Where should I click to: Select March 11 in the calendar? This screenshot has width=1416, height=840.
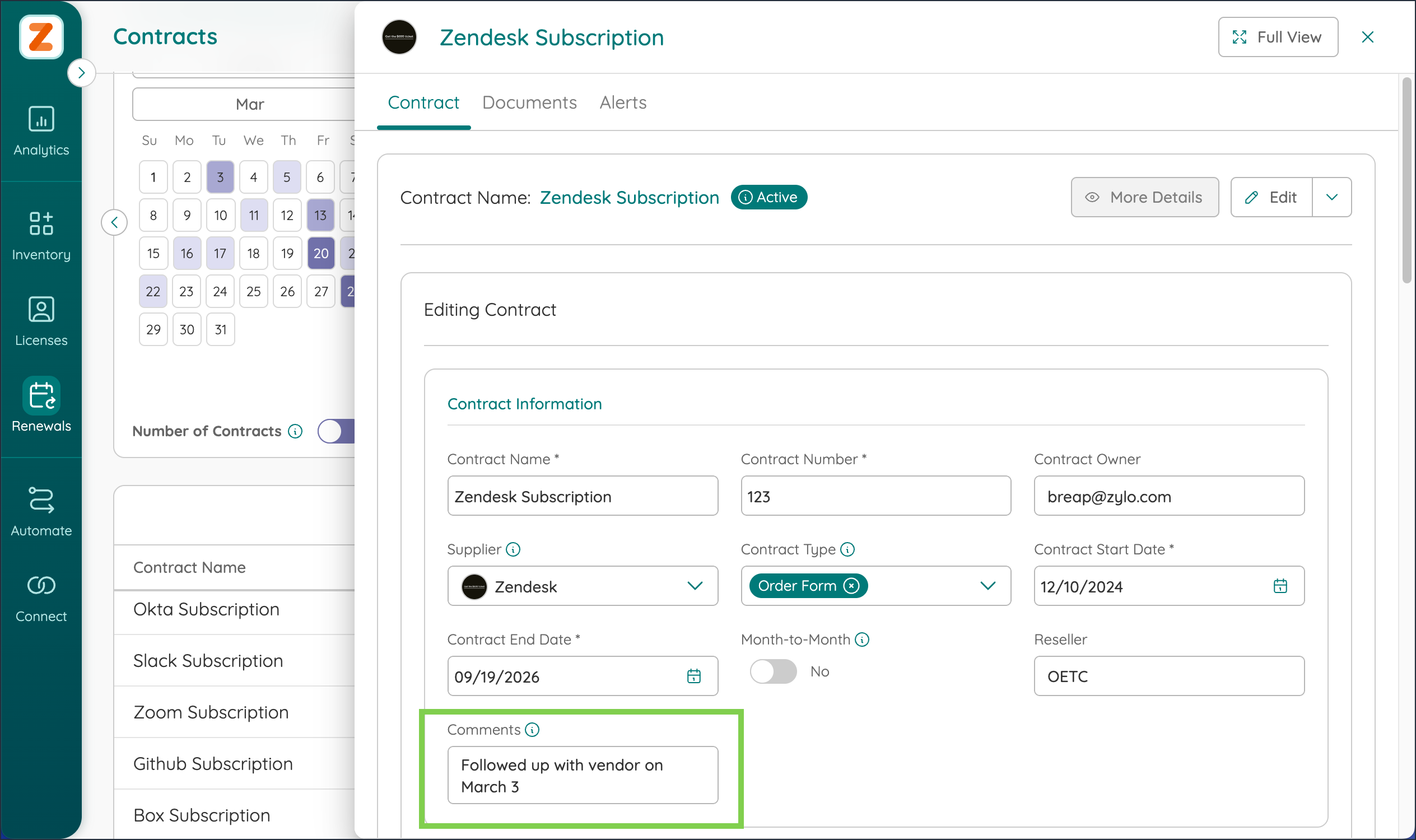254,215
